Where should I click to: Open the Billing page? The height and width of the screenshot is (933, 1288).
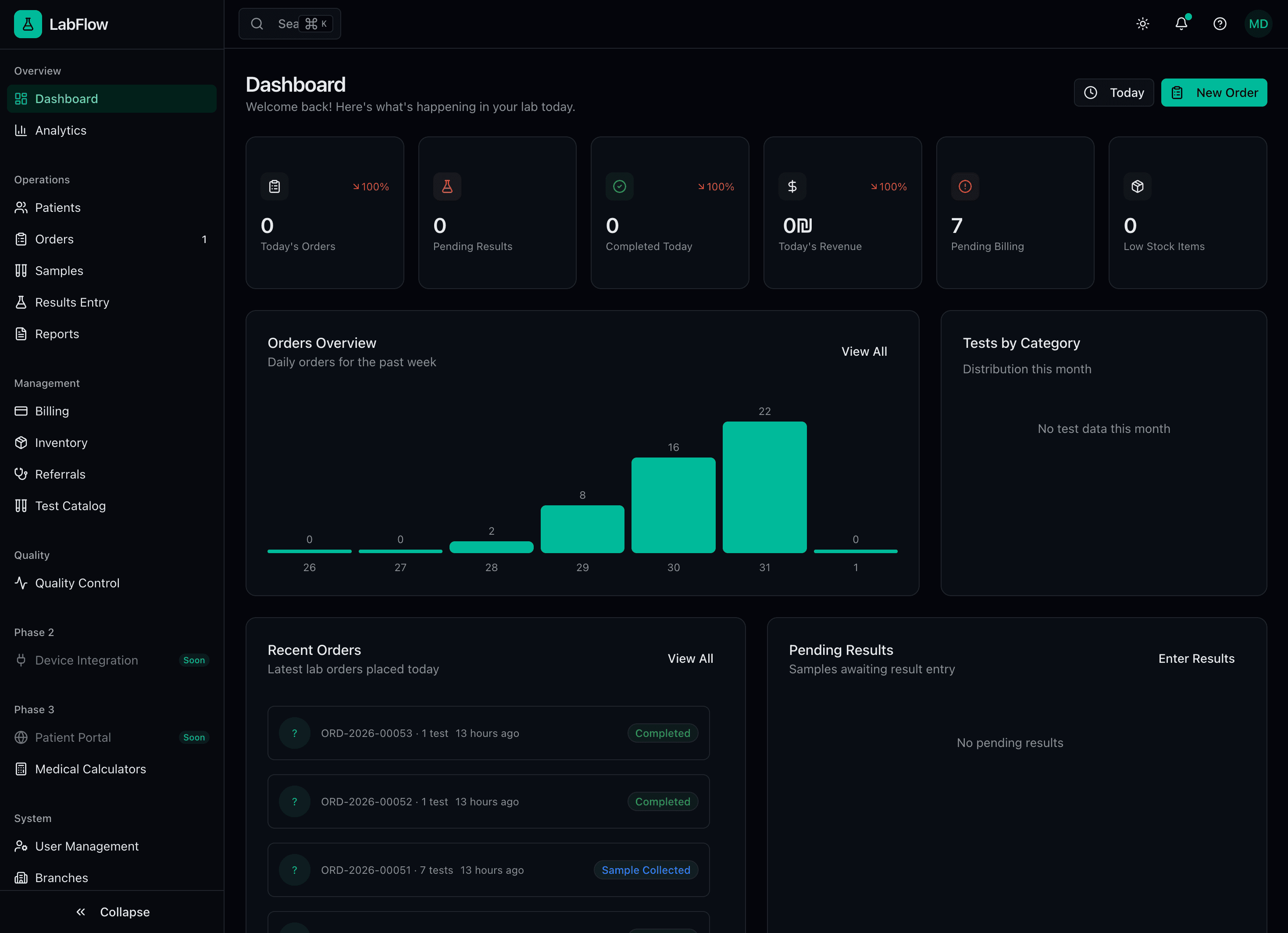coord(51,411)
